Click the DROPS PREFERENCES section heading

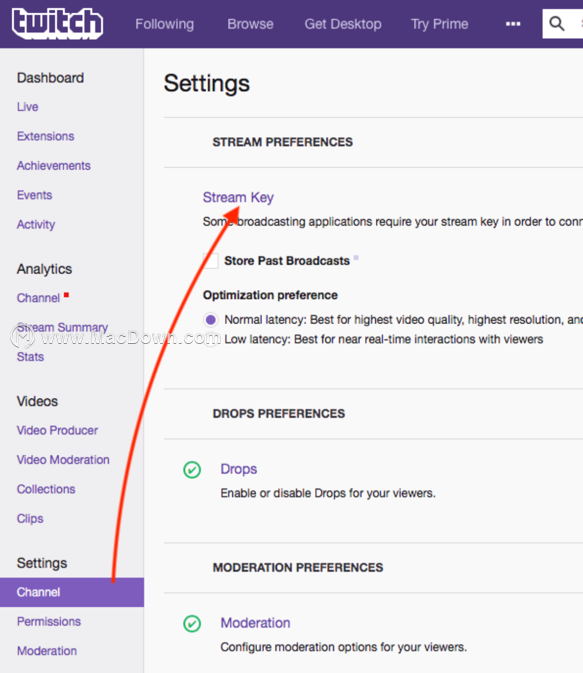[x=279, y=414]
